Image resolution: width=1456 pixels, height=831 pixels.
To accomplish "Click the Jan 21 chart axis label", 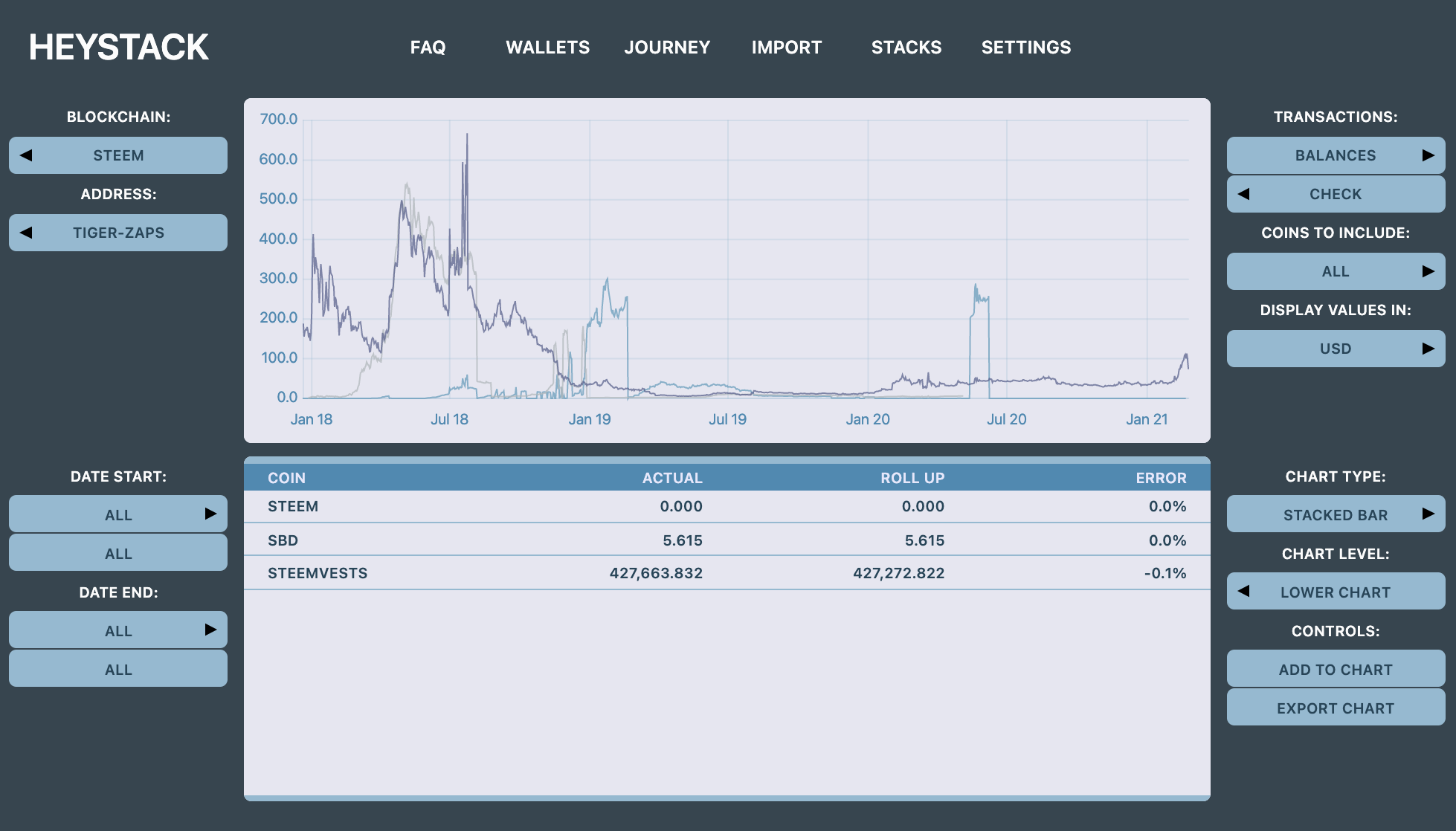I will point(1147,419).
